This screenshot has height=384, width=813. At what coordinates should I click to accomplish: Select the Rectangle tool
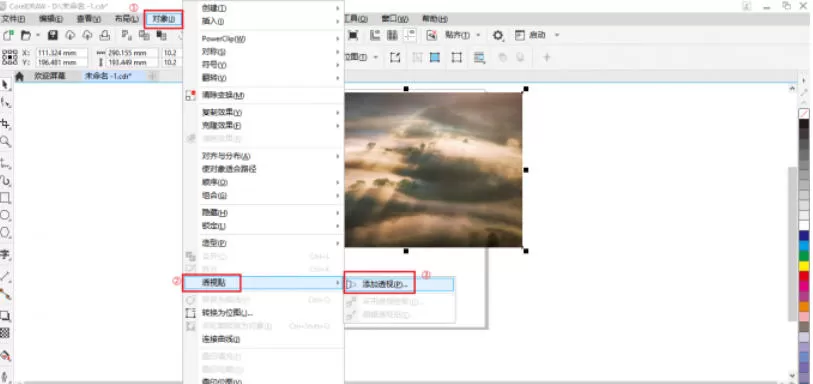coord(6,197)
